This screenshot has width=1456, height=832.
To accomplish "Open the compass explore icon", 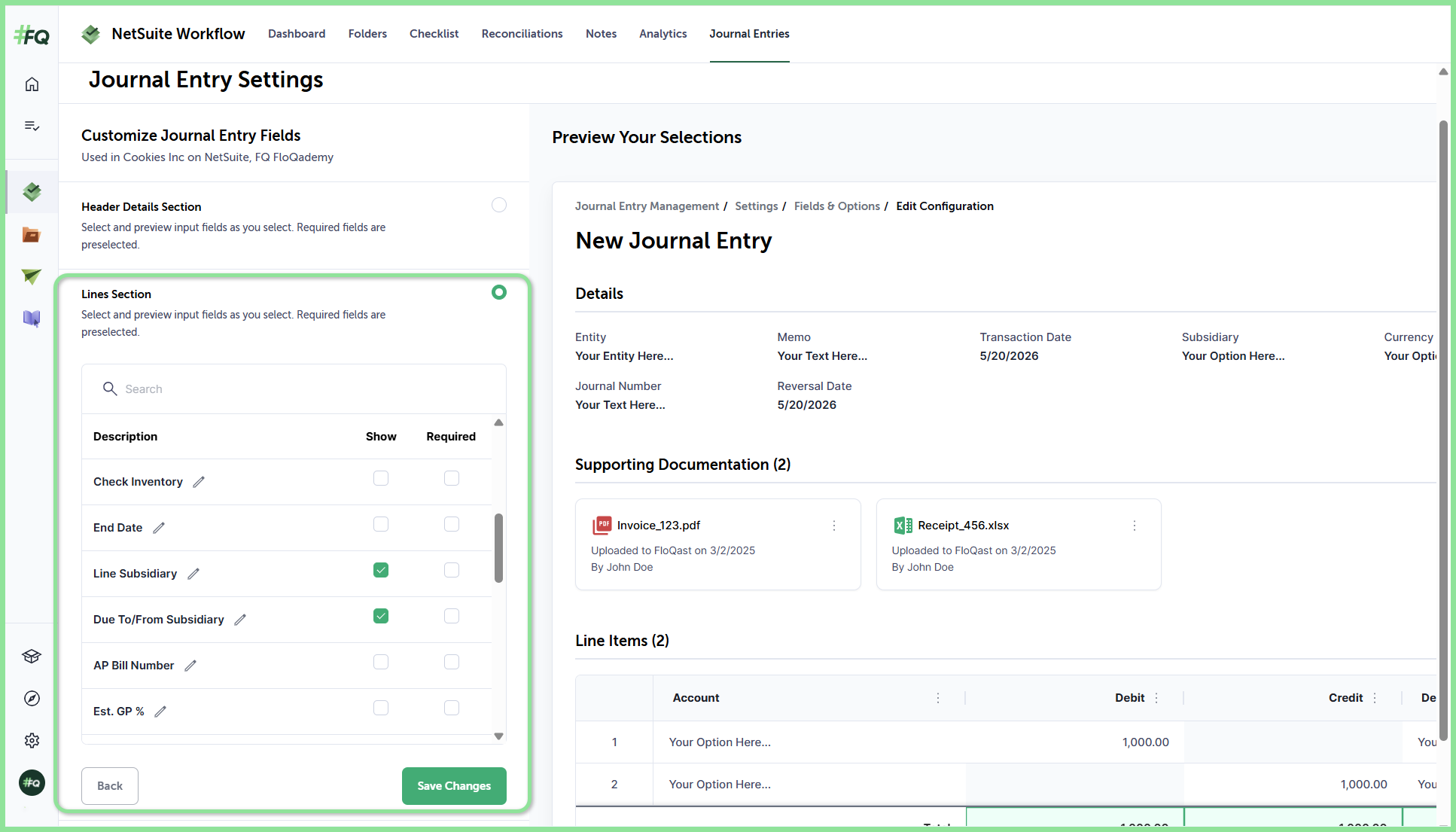I will [x=32, y=699].
